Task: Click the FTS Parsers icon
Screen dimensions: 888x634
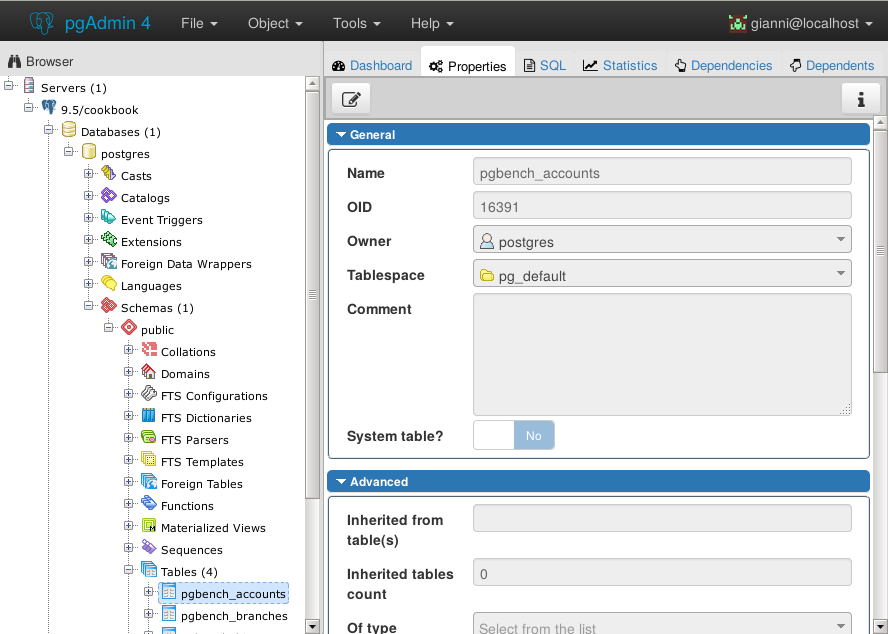Action: tap(149, 438)
